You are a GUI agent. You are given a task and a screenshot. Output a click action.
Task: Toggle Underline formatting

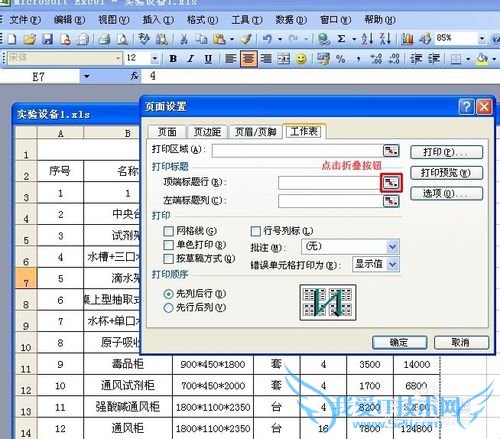pos(208,59)
